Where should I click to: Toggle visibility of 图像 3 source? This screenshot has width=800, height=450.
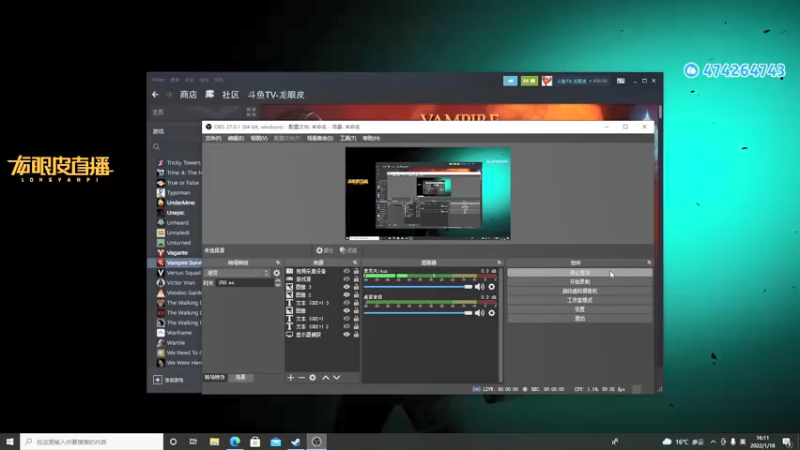point(346,287)
